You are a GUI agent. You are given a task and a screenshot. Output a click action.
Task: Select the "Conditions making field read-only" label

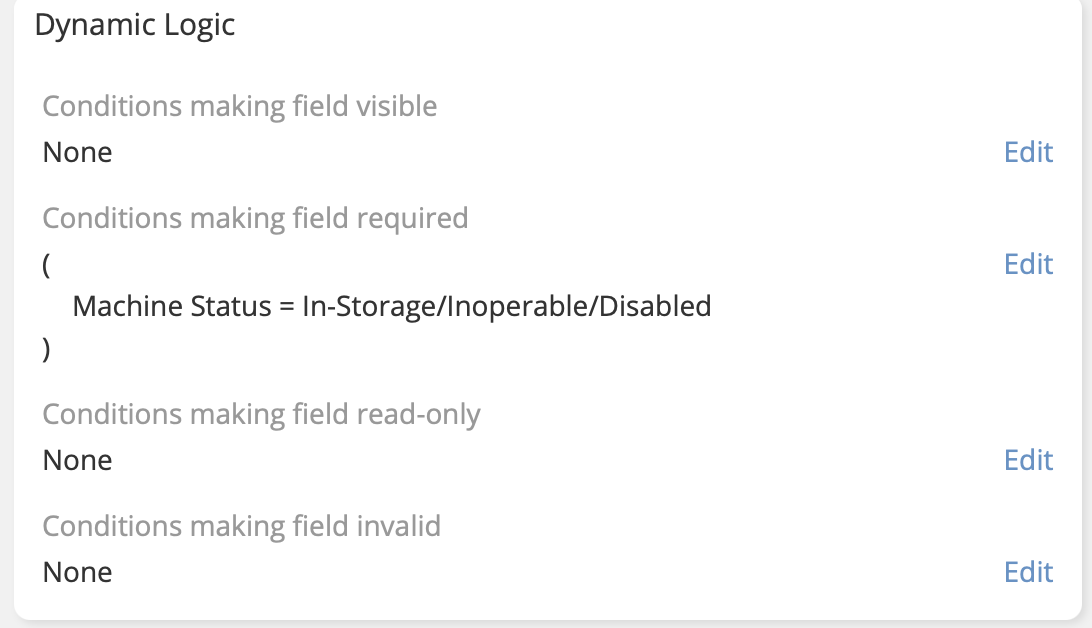[x=261, y=415]
